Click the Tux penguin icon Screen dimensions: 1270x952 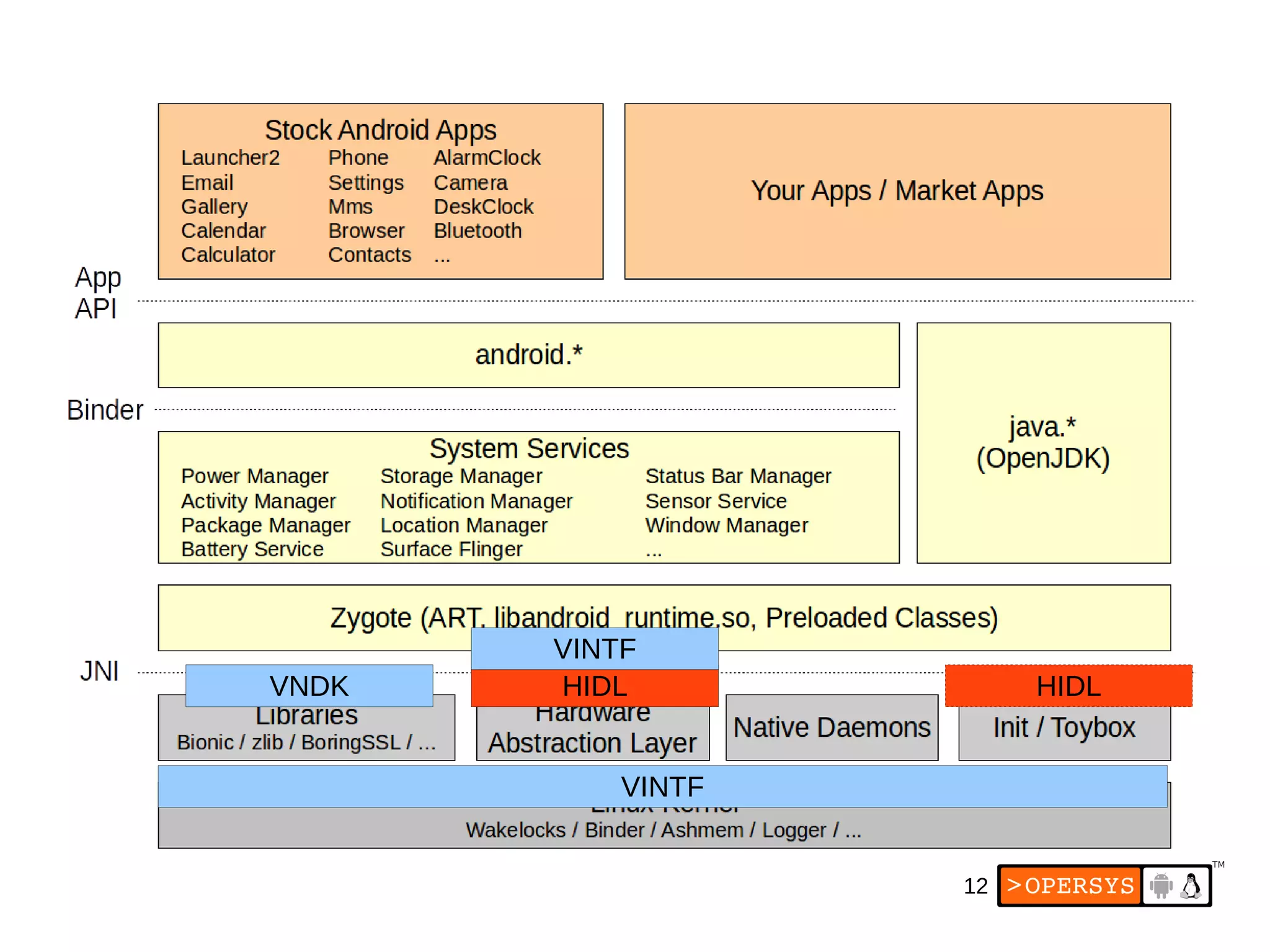click(1191, 886)
